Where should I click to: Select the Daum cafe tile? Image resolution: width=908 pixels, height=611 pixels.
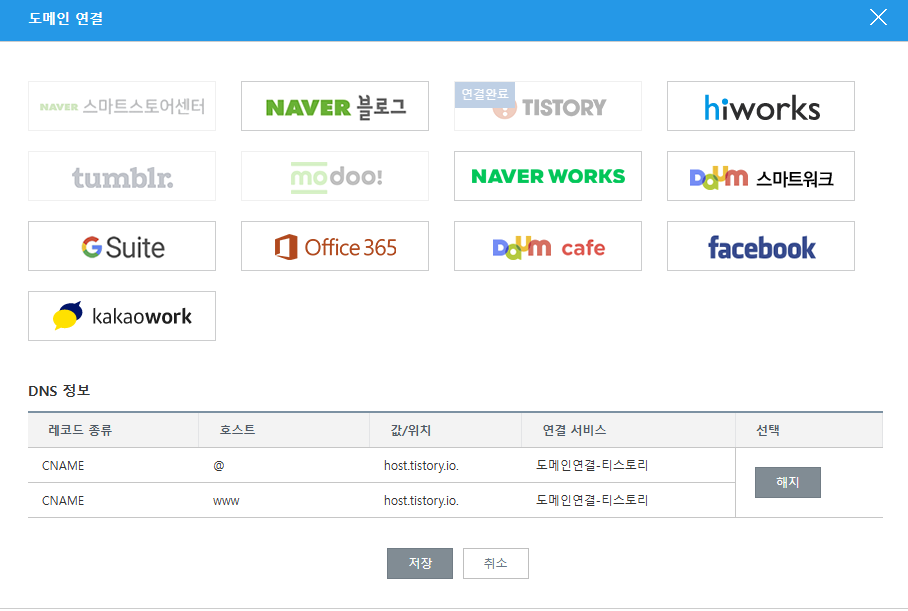click(x=548, y=246)
